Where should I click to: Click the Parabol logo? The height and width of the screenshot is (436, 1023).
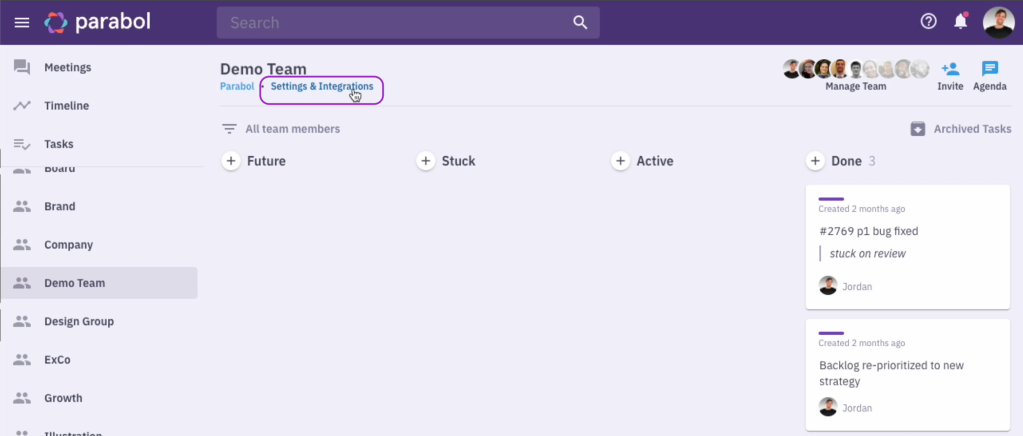[98, 23]
